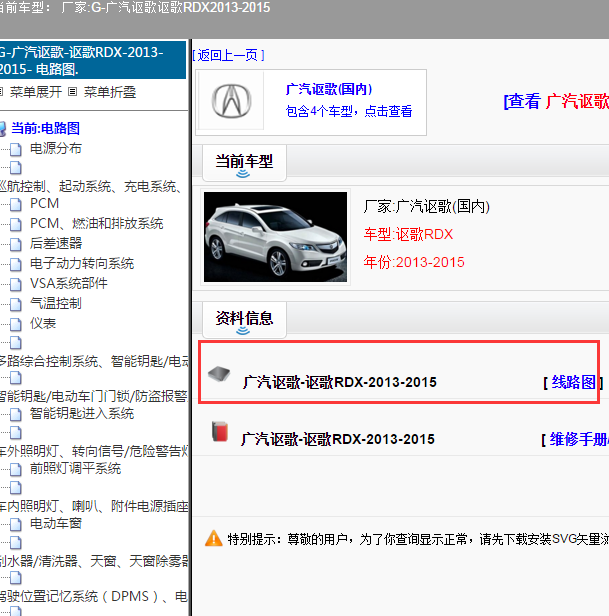
Task: Collapse all menus with 菜单折叠
Action: pyautogui.click(x=110, y=92)
